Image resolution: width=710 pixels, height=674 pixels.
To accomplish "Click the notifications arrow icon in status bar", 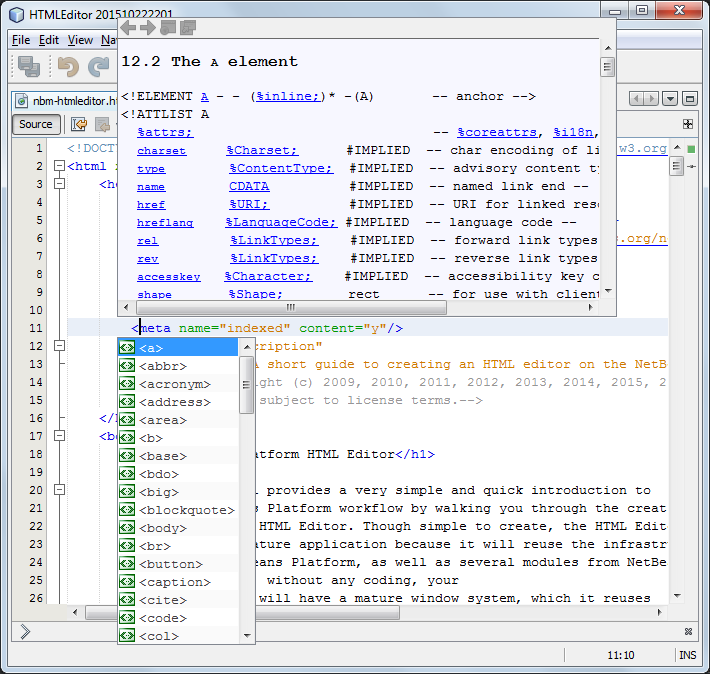I will (x=24, y=631).
